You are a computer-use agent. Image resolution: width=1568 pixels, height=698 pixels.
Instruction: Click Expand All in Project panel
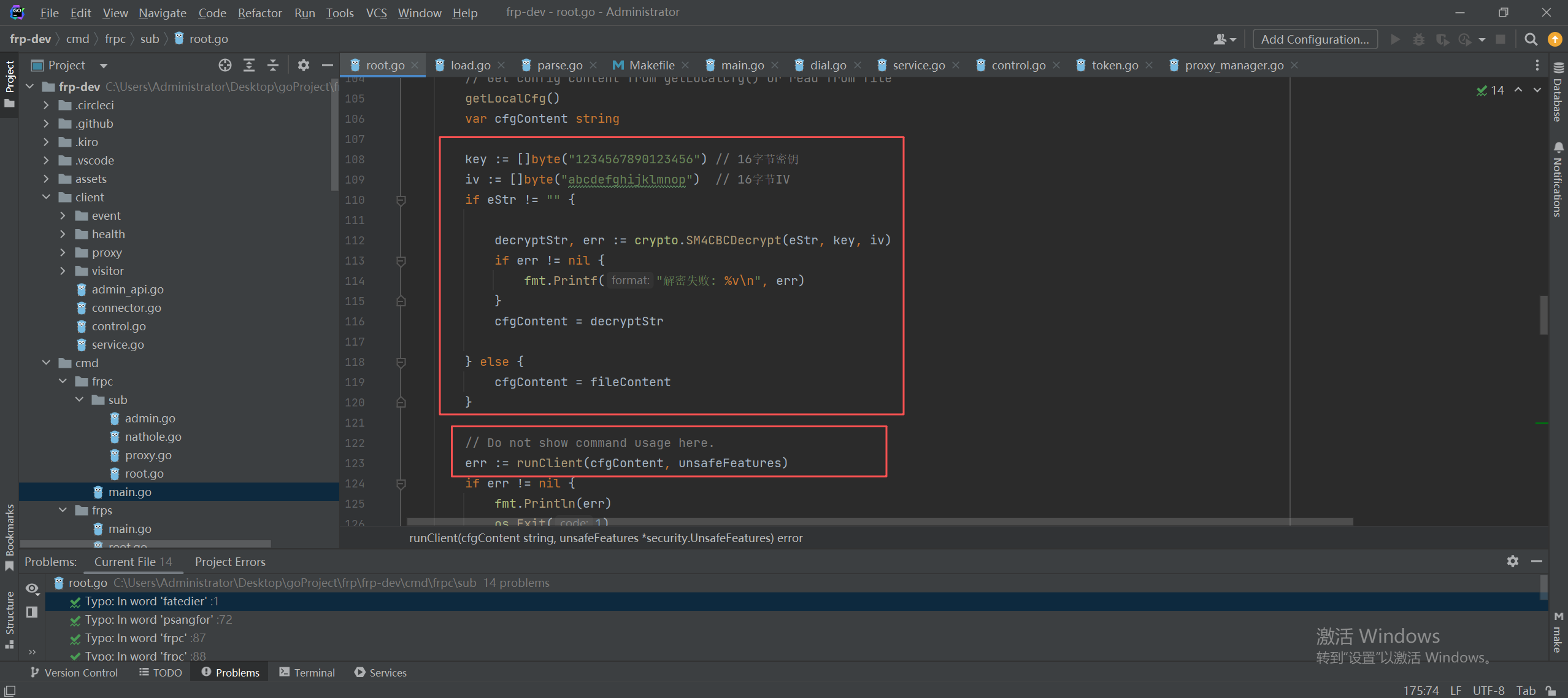point(249,65)
